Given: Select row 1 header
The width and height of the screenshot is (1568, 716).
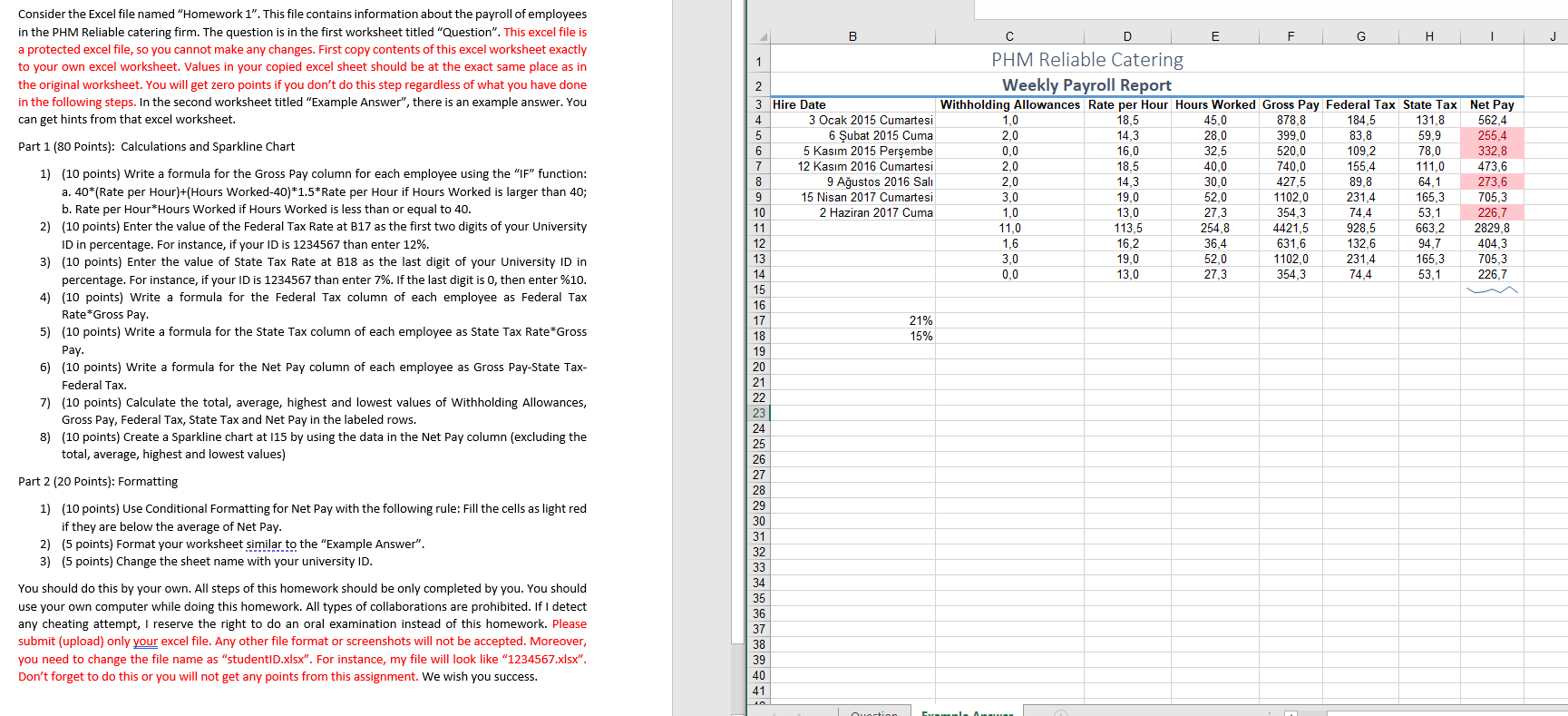Looking at the screenshot, I should coord(759,62).
